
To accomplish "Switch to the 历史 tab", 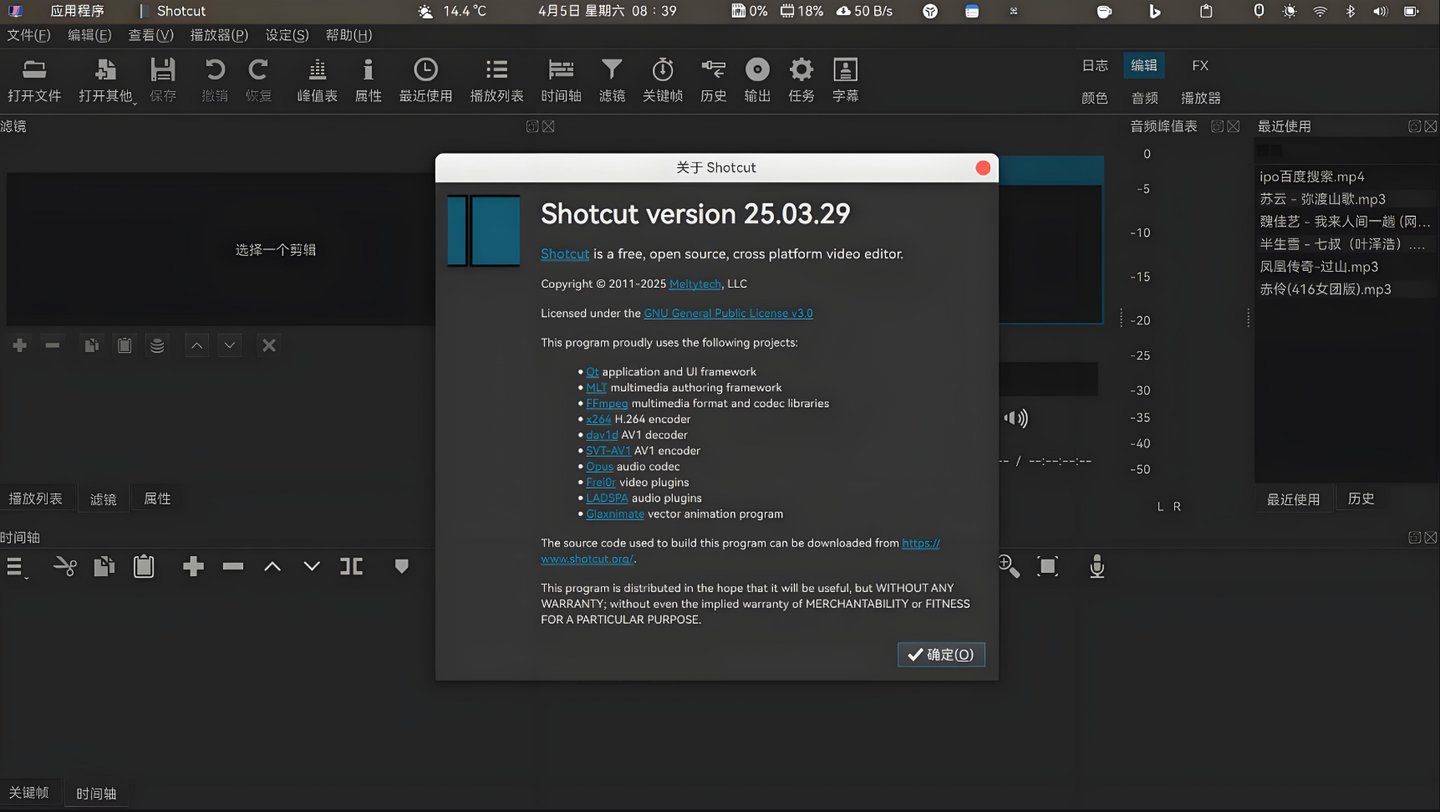I will click(x=1360, y=498).
